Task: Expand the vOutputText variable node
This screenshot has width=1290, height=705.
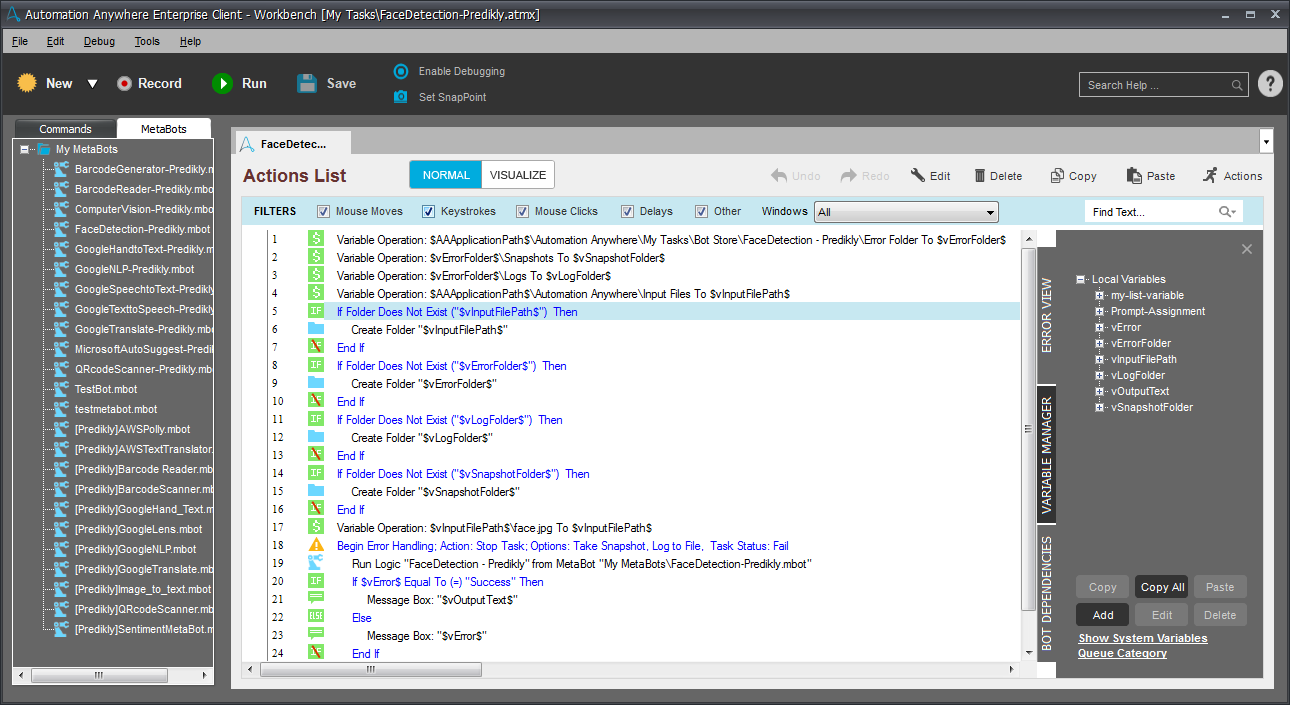Action: pyautogui.click(x=1099, y=392)
